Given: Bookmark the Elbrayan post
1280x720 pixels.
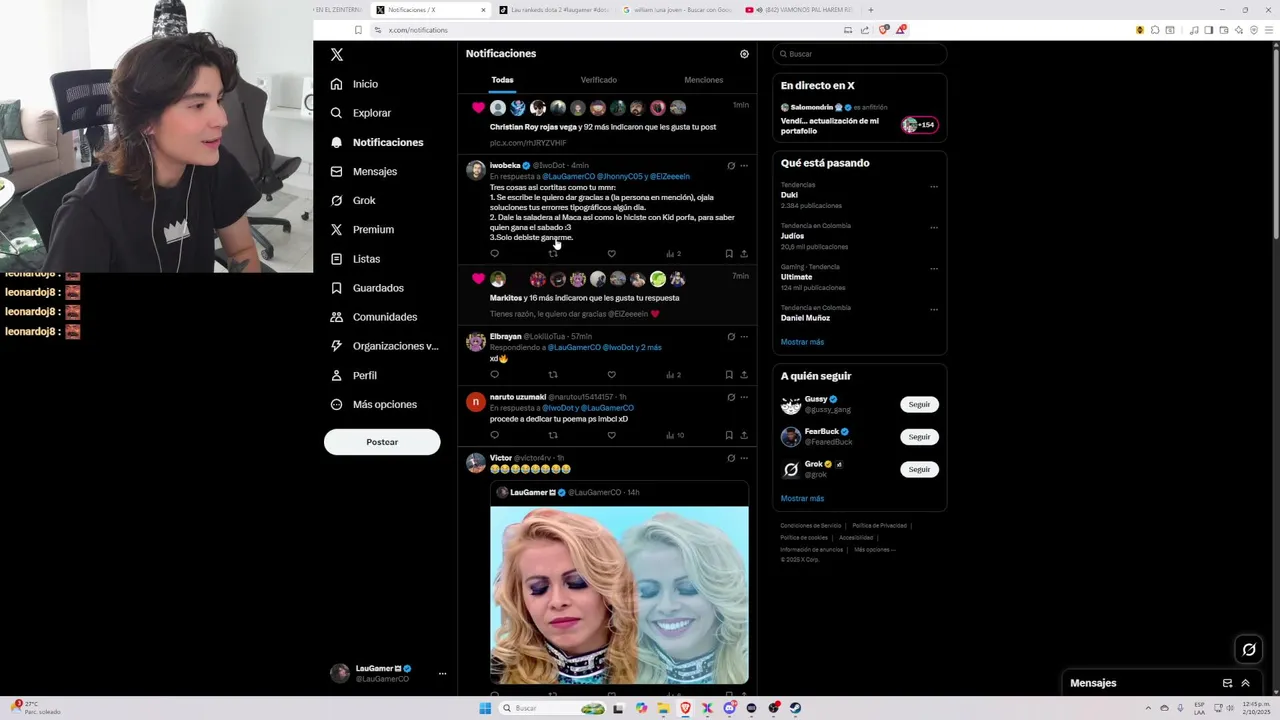Looking at the screenshot, I should click(x=729, y=375).
